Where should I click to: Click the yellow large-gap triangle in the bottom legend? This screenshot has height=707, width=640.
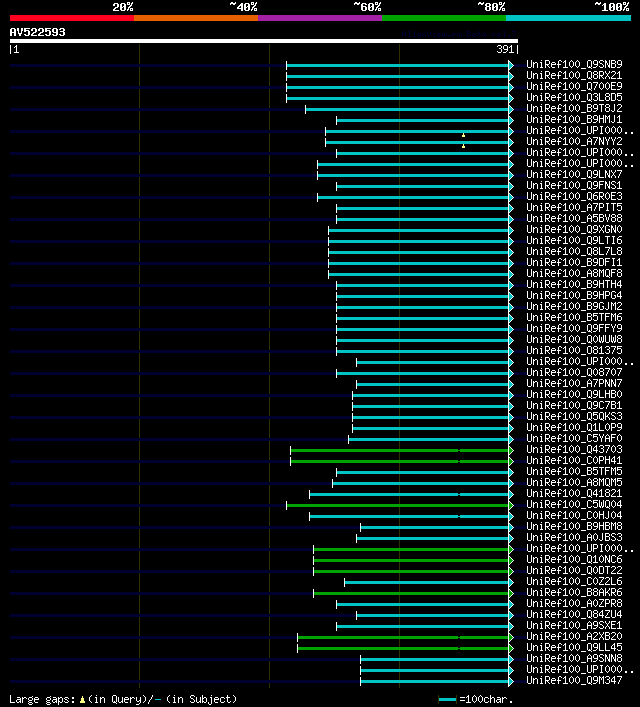click(82, 700)
